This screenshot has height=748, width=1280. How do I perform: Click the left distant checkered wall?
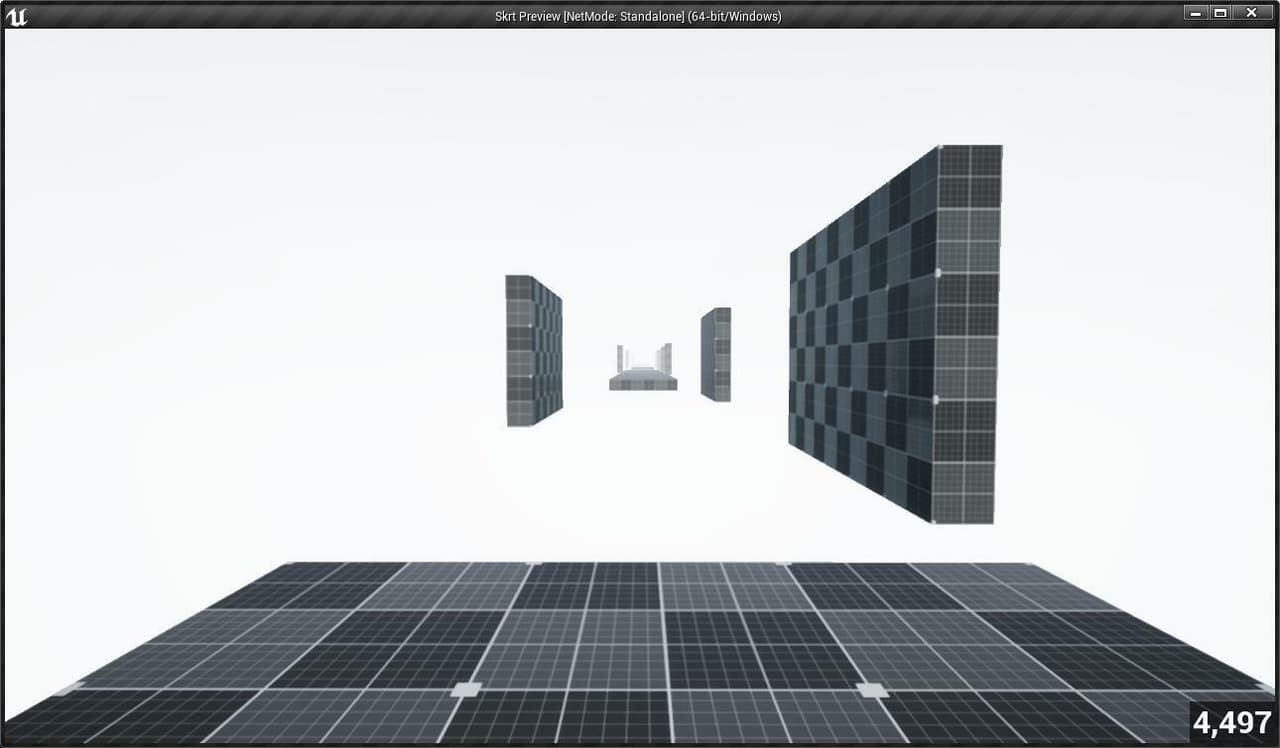(533, 351)
